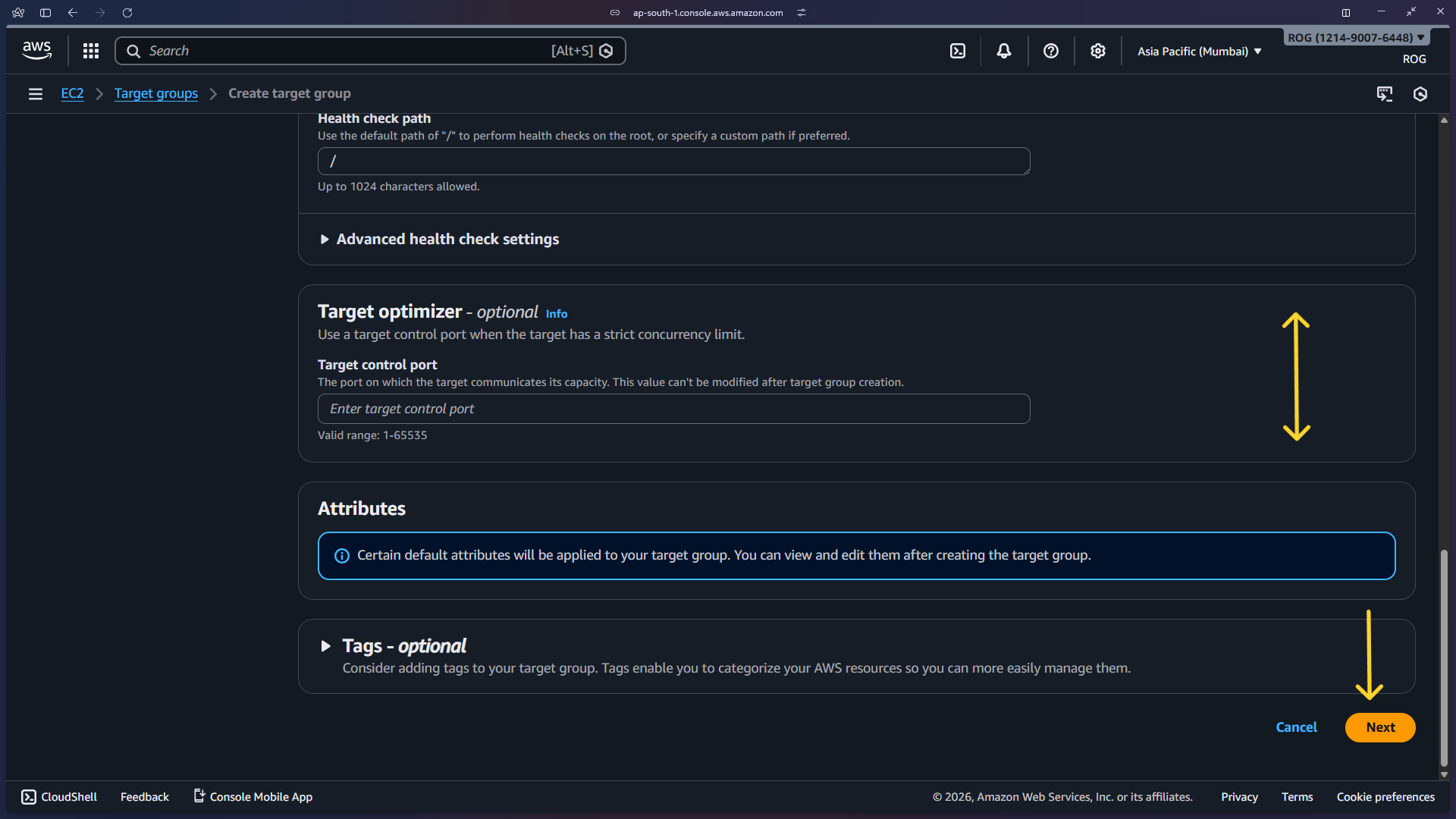The image size is (1456, 819).
Task: Go to the Target groups breadcrumb
Action: click(155, 94)
